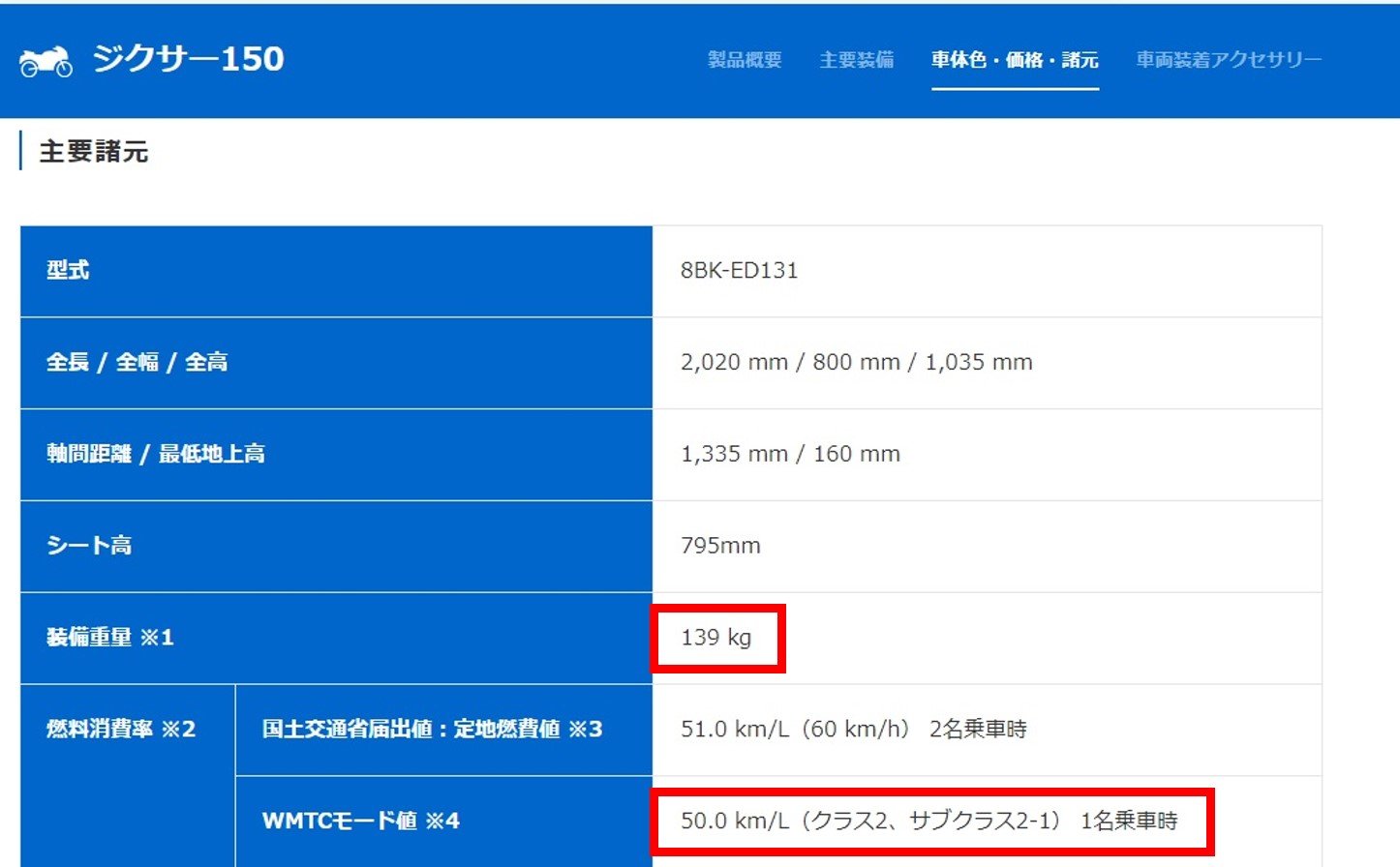Click the 主要諸元 section heading
Screen dimensions: 1400x867
(93, 152)
